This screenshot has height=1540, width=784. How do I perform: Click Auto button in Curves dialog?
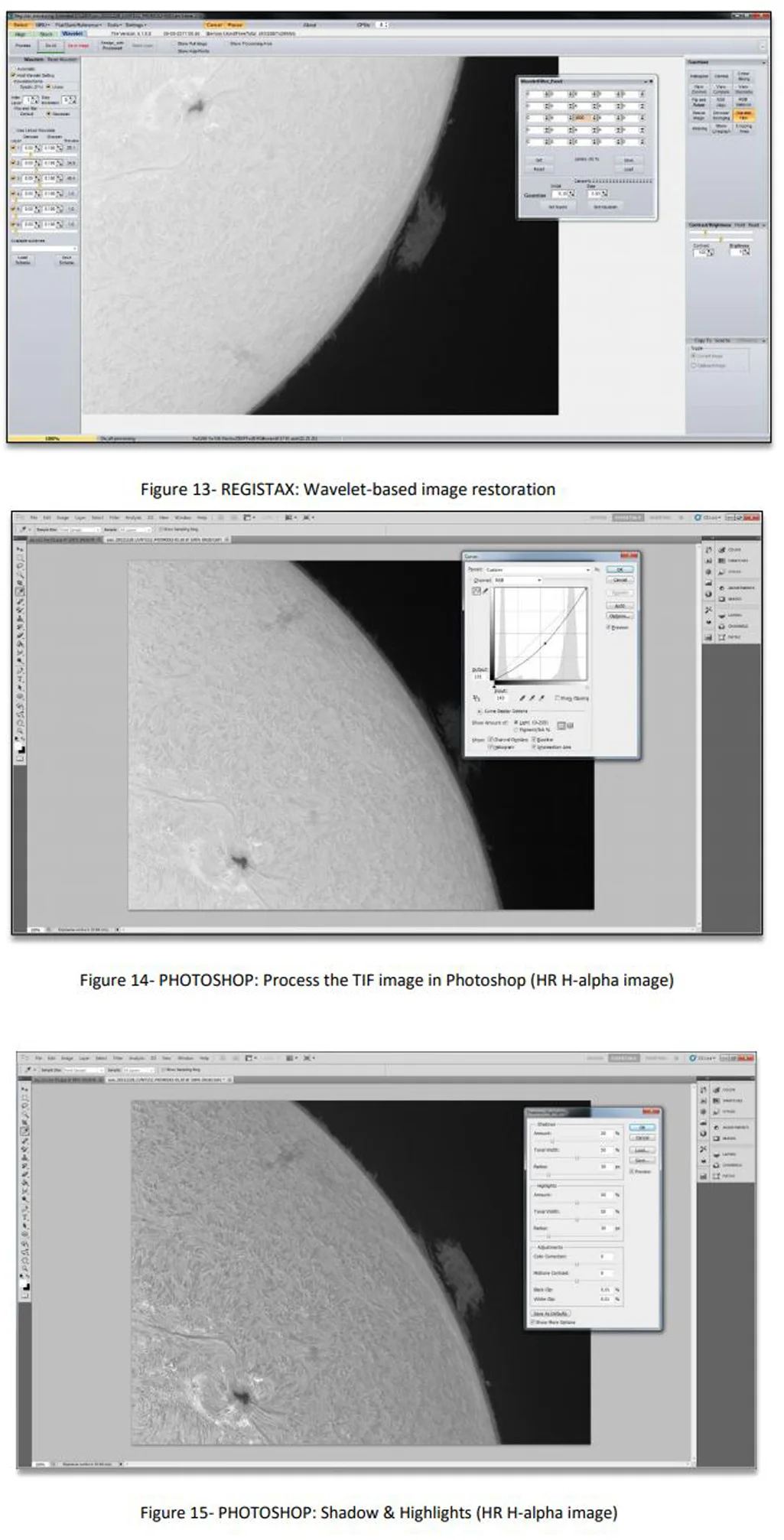pyautogui.click(x=620, y=606)
